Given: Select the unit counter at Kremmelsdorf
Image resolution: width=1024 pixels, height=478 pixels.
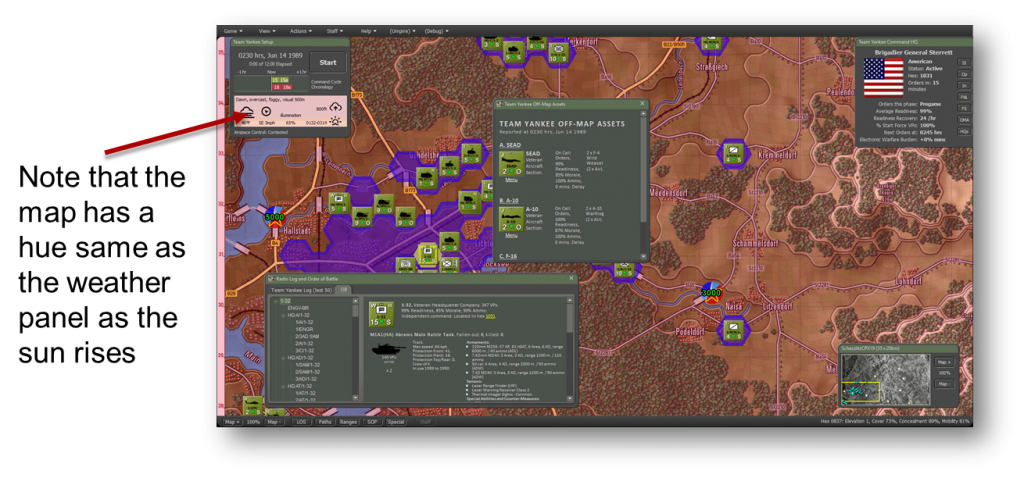Looking at the screenshot, I should point(734,153).
